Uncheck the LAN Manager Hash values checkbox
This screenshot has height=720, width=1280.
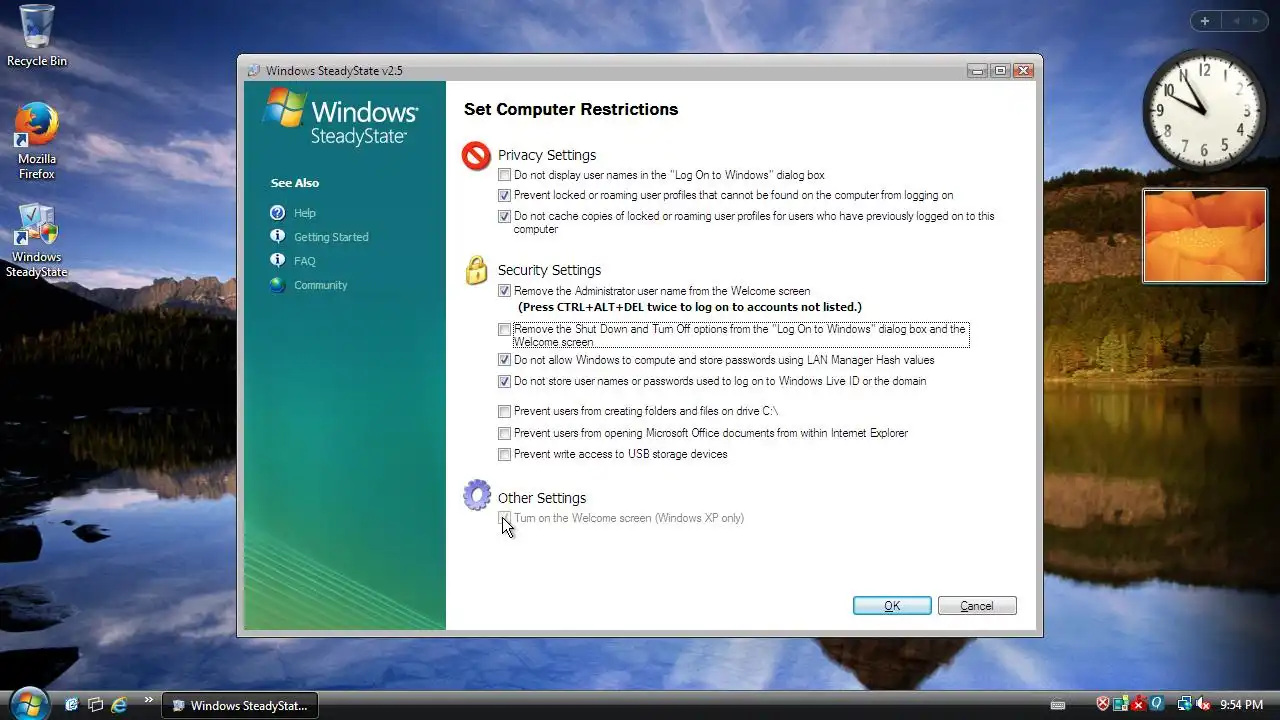point(505,360)
